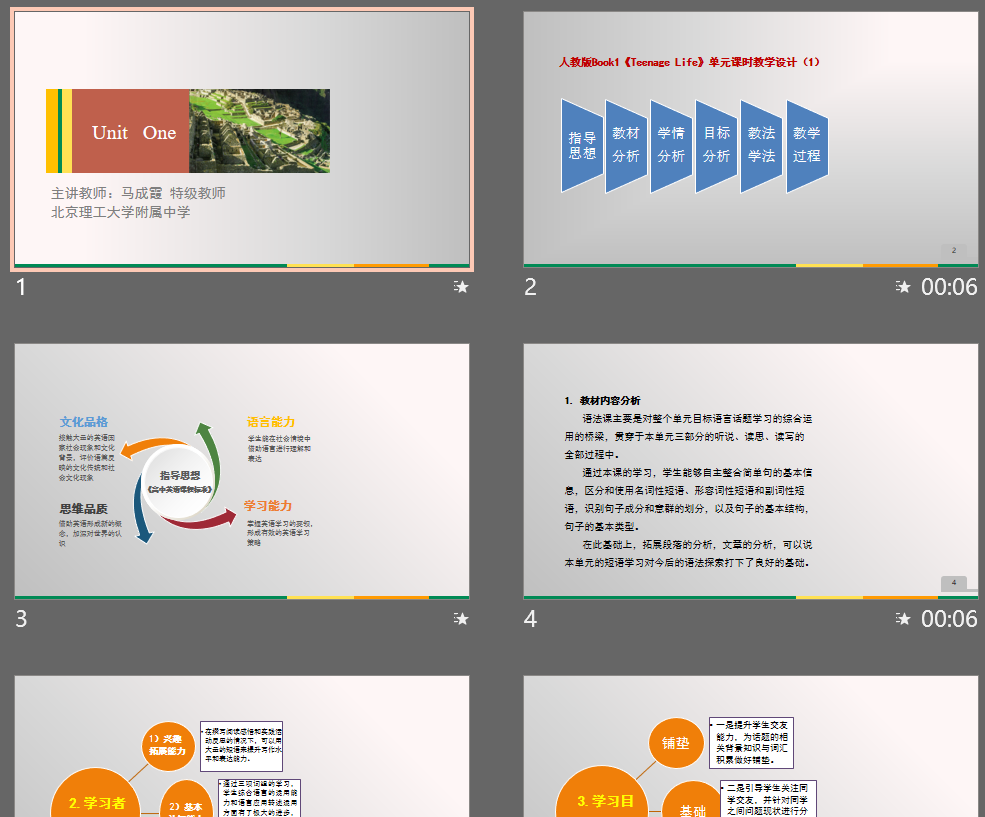Select slide 3 with the 指导思想 cycle diagram
The width and height of the screenshot is (985, 817).
241,471
